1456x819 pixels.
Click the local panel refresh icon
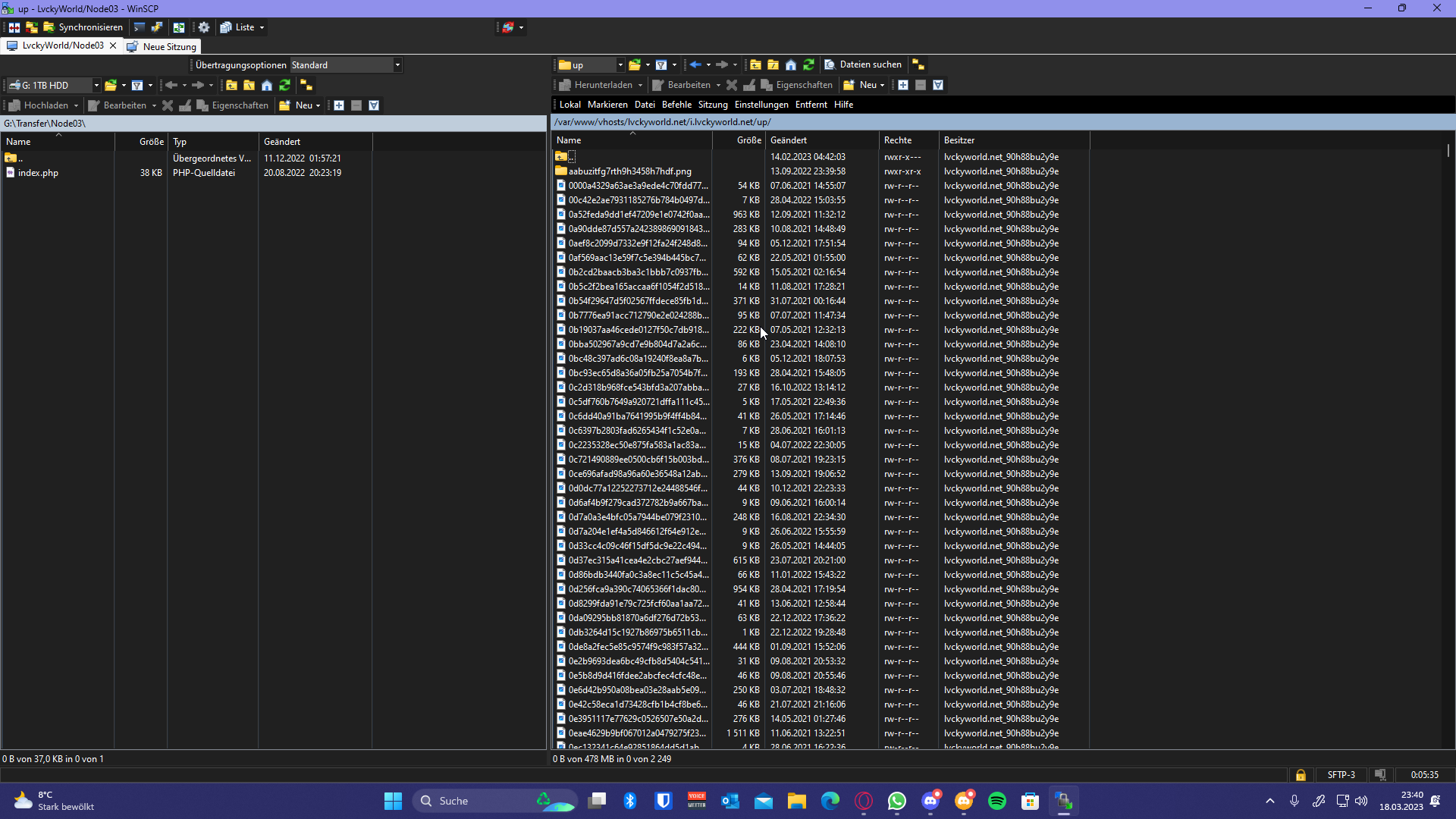285,86
